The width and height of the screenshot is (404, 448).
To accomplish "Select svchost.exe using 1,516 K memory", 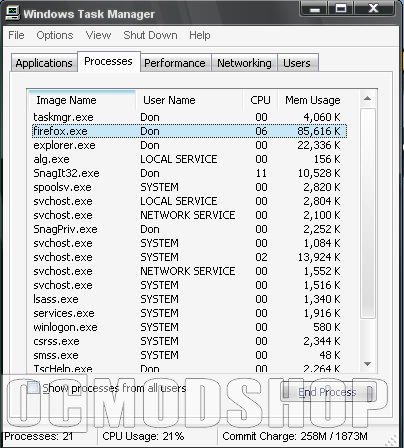I will (x=189, y=285).
